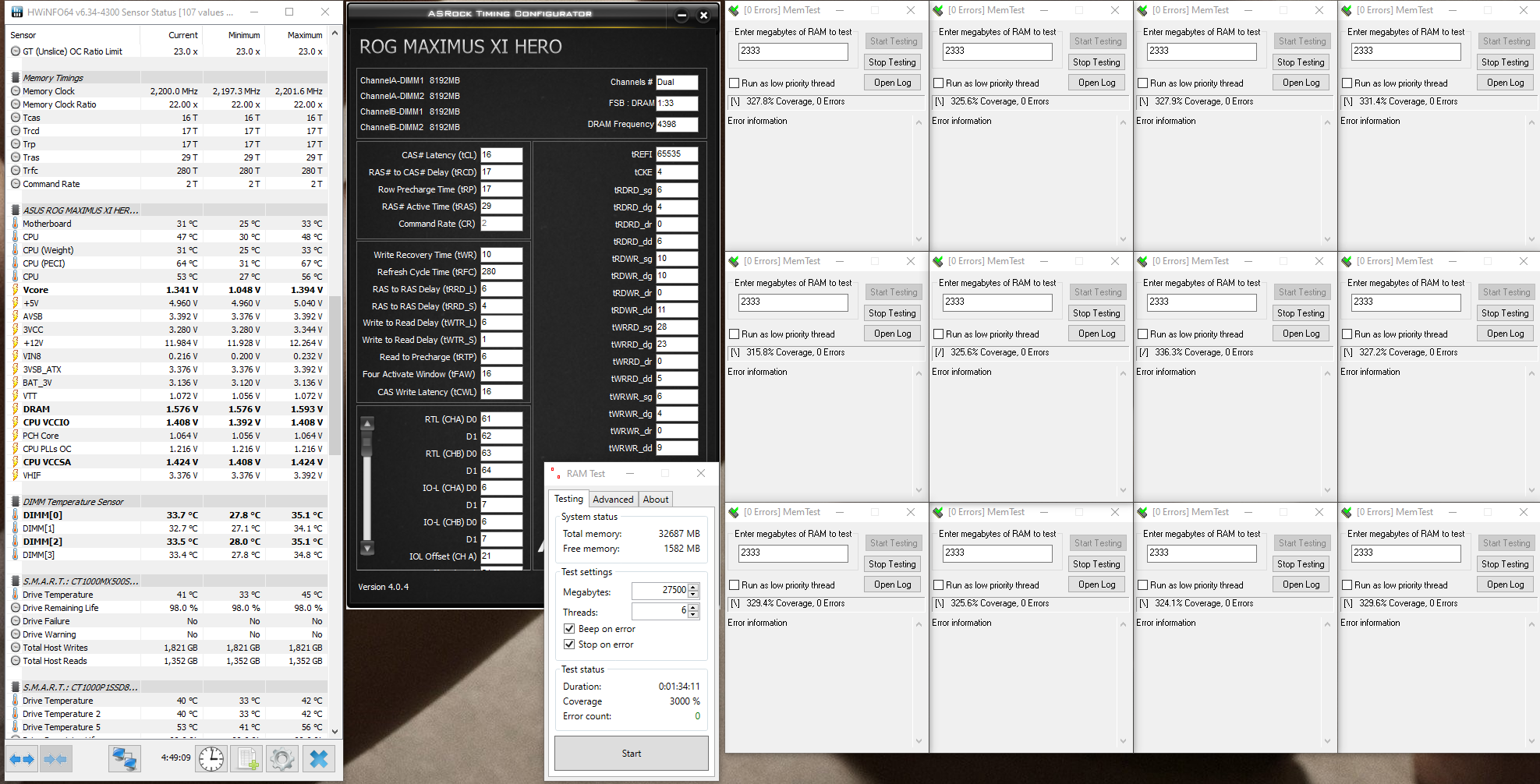Screen dimensions: 1540x784
Task: Enable low priority thread in 331.4% coverage MemTest
Action: pos(1347,83)
